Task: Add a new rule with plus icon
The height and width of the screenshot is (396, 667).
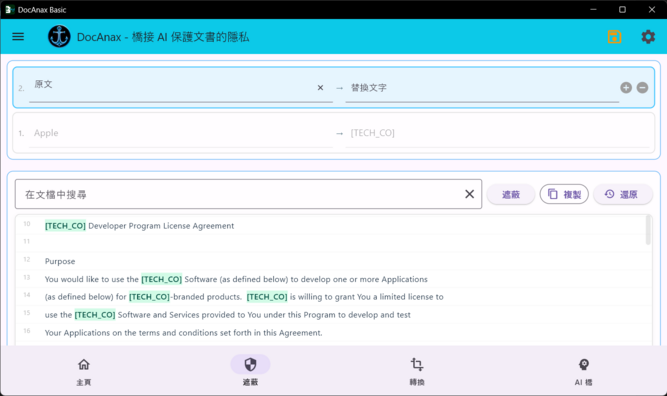Action: pos(626,88)
